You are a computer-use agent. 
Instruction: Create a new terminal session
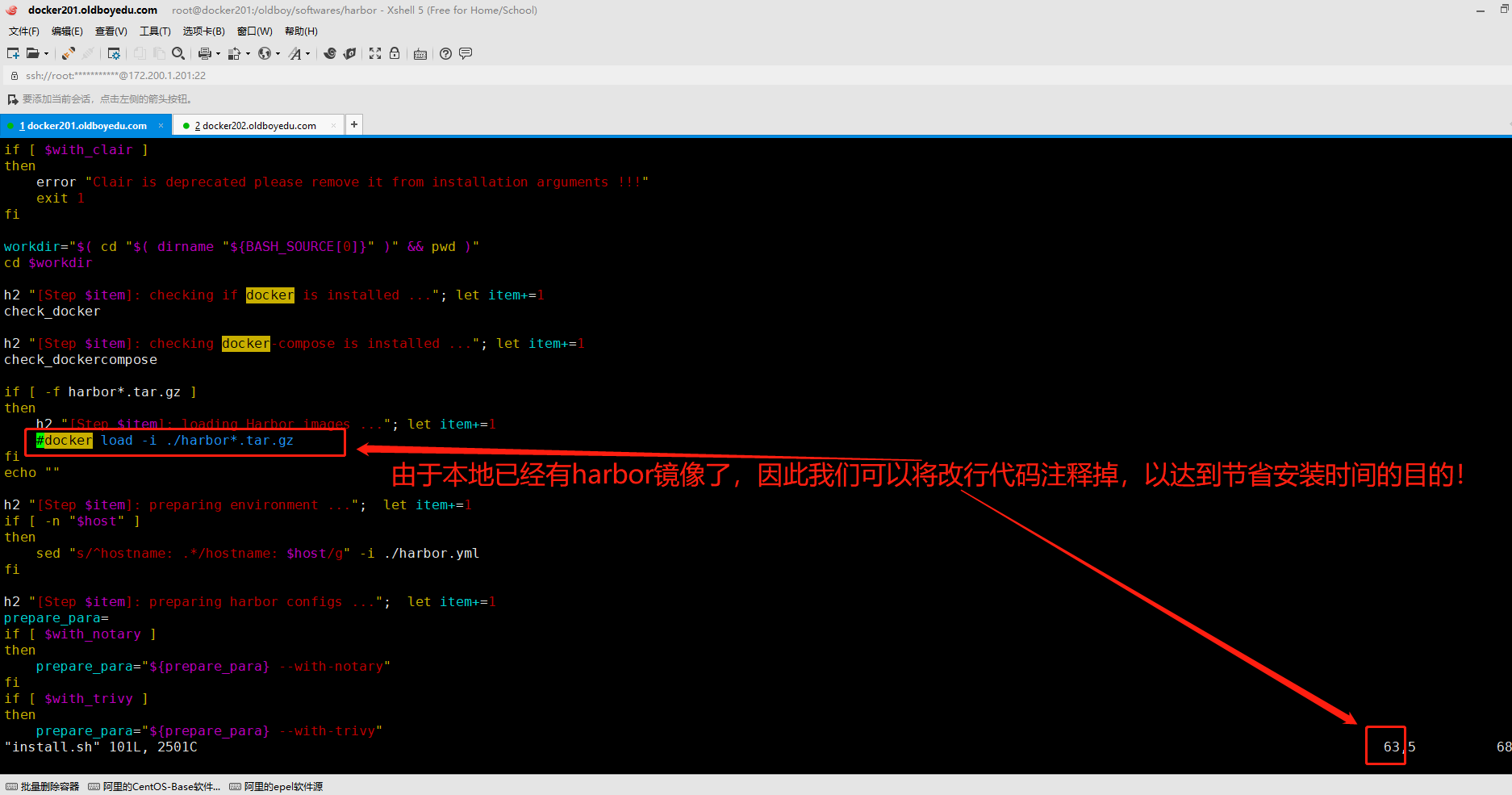(13, 53)
